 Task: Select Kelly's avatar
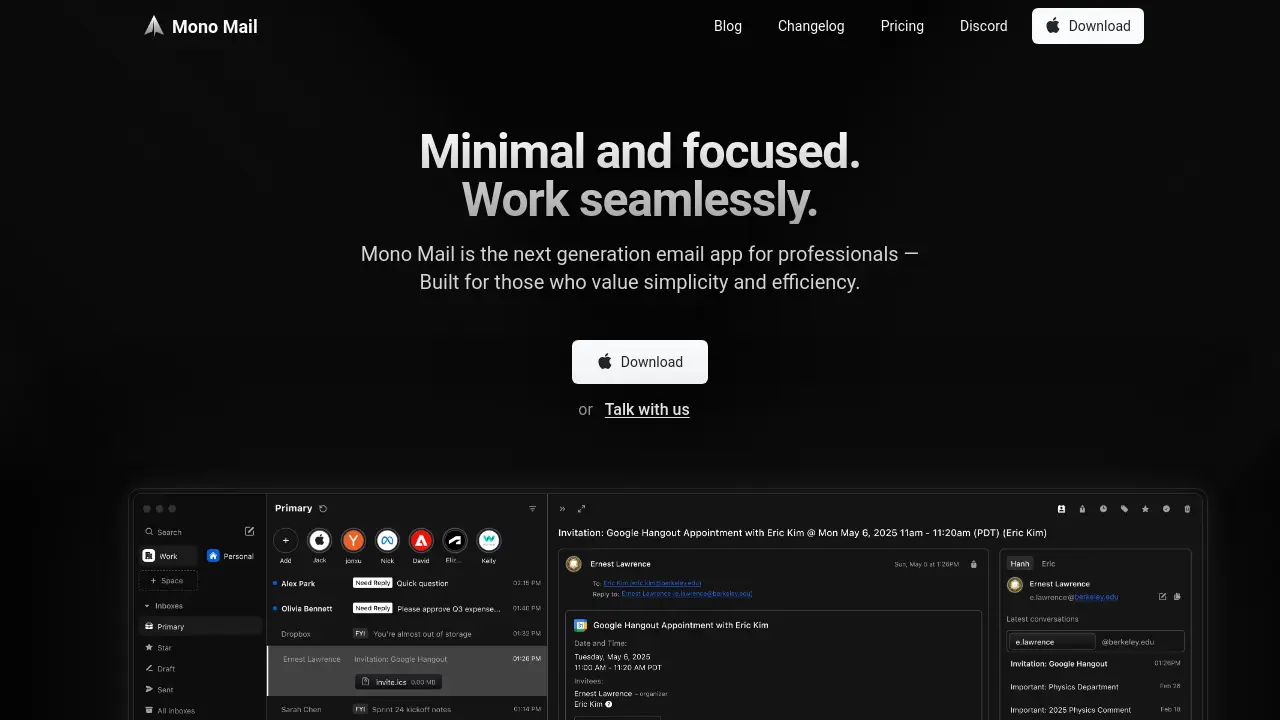pyautogui.click(x=489, y=540)
